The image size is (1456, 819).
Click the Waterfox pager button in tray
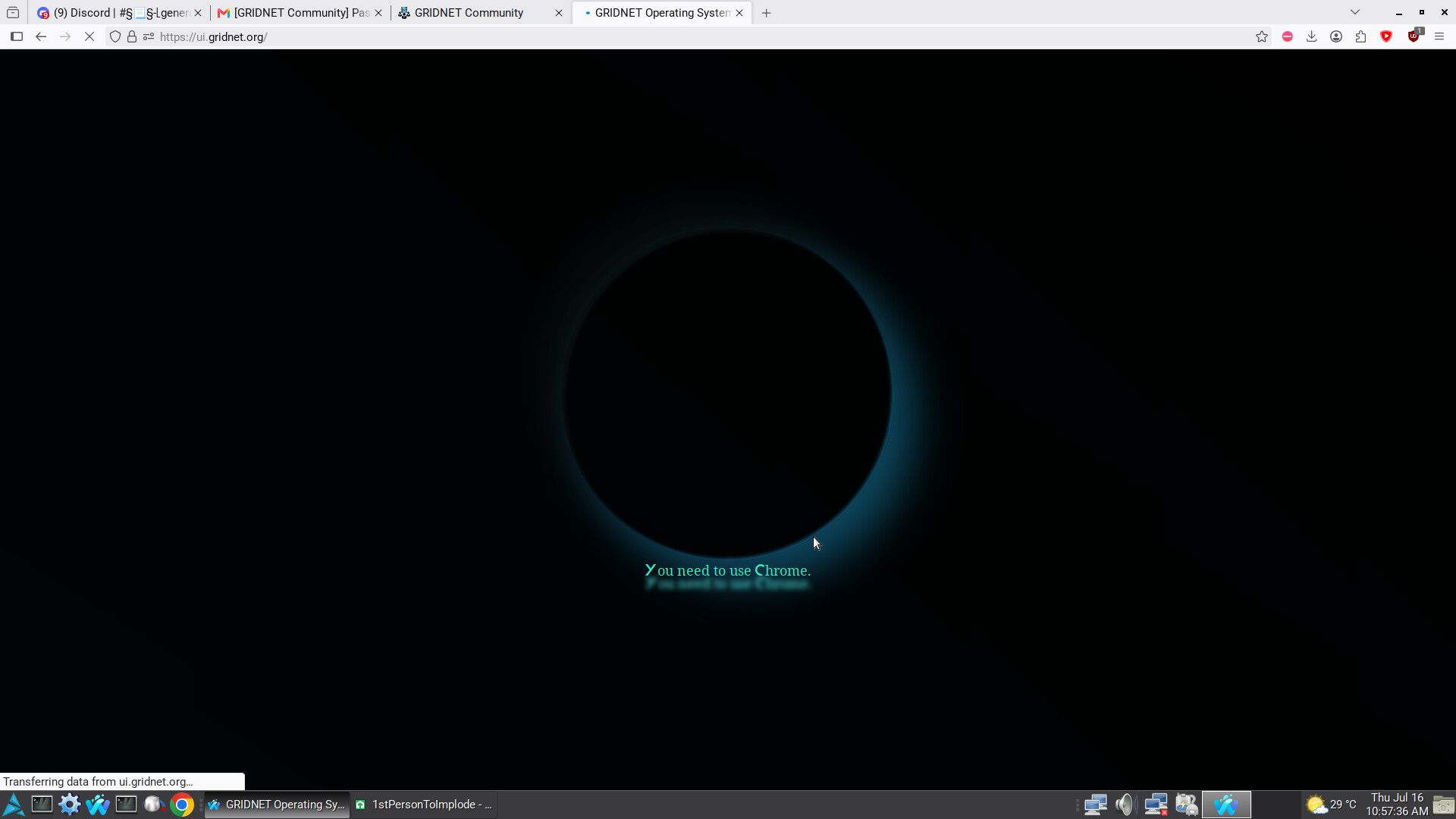(1226, 805)
